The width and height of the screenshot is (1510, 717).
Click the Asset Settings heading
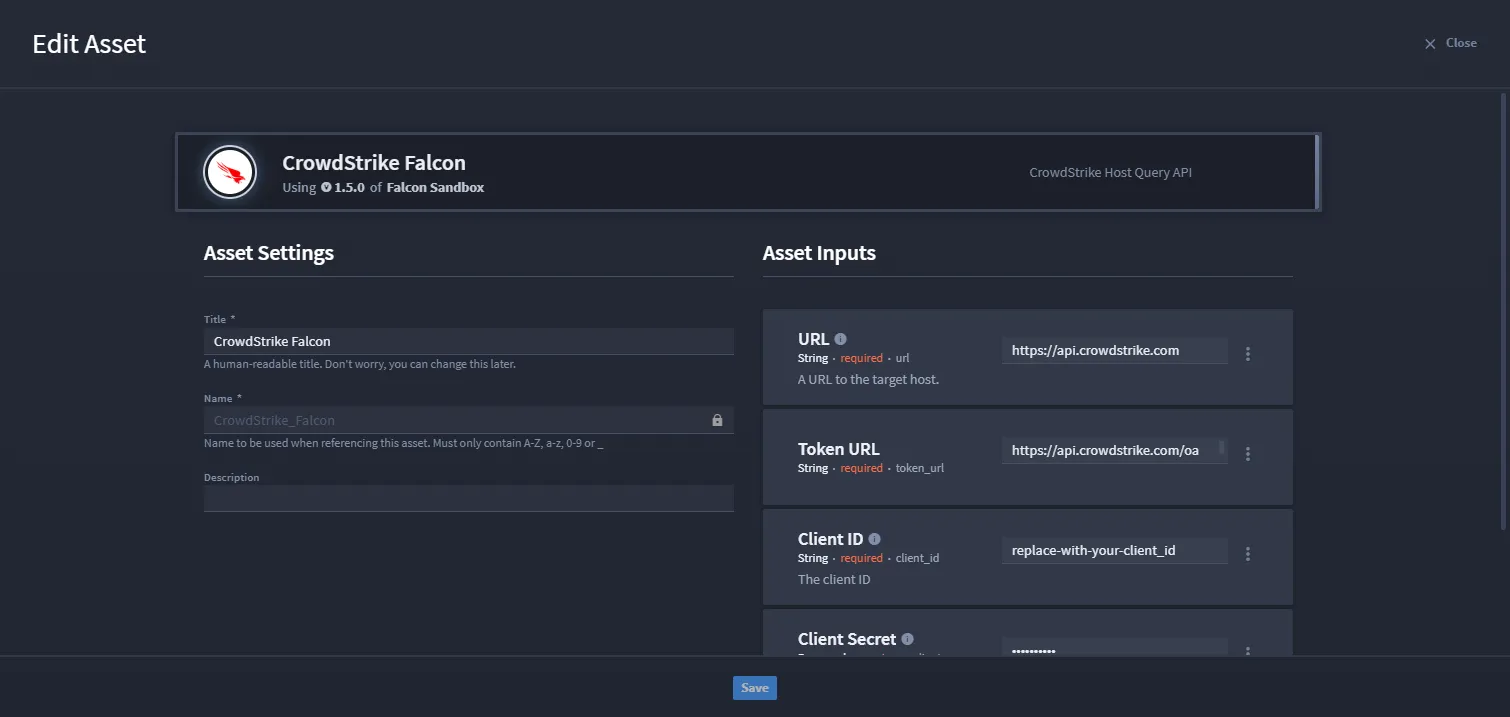(269, 253)
